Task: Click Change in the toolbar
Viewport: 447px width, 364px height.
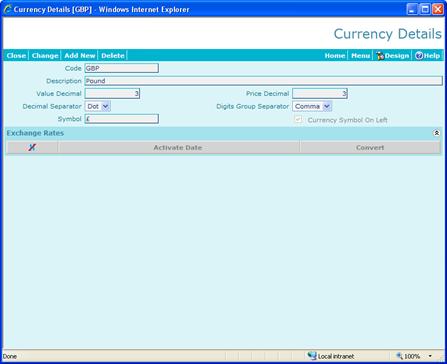Action: point(45,56)
